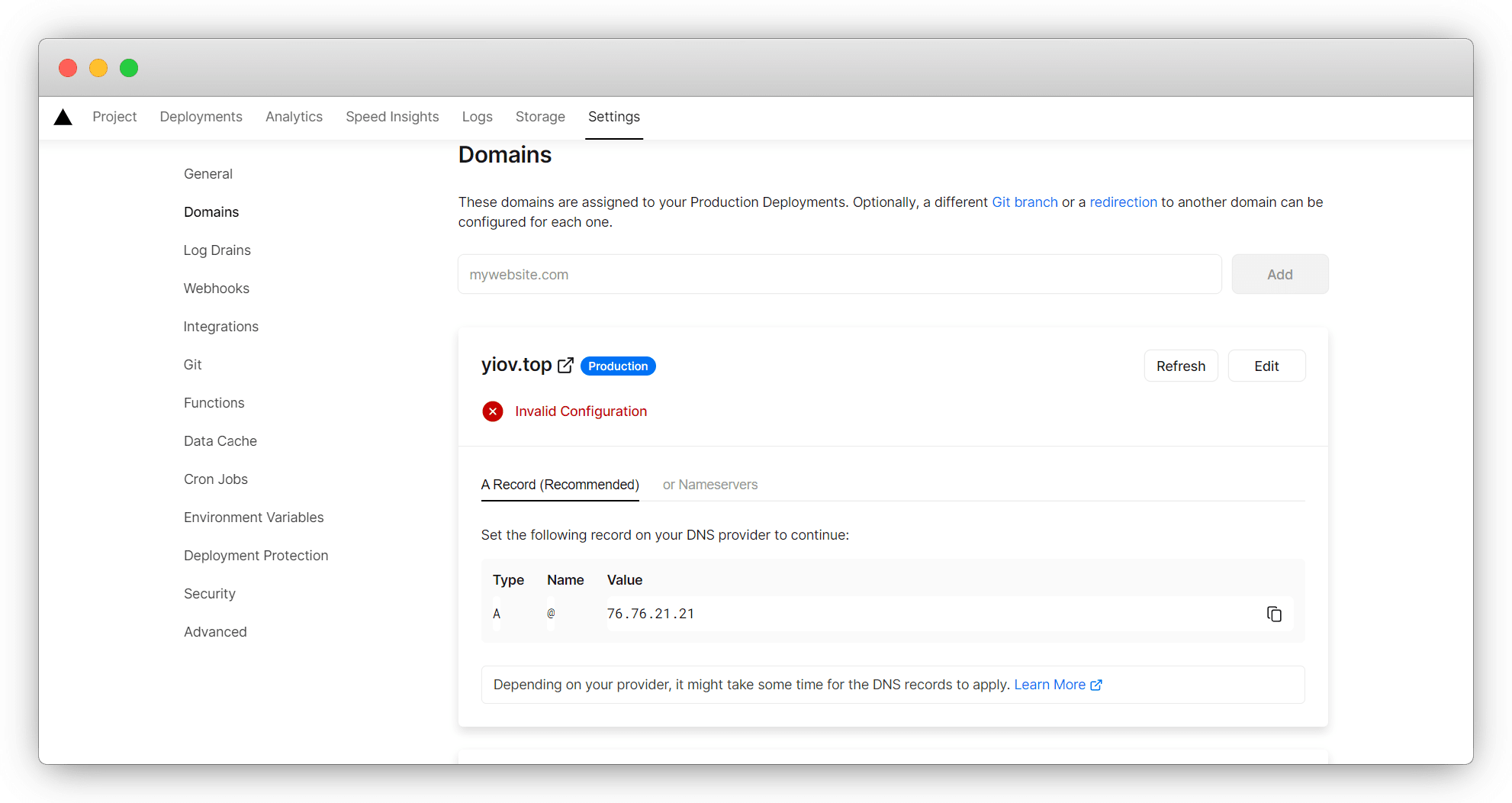Select the 'or Nameservers' tab
Viewport: 1512px width, 803px height.
point(709,485)
